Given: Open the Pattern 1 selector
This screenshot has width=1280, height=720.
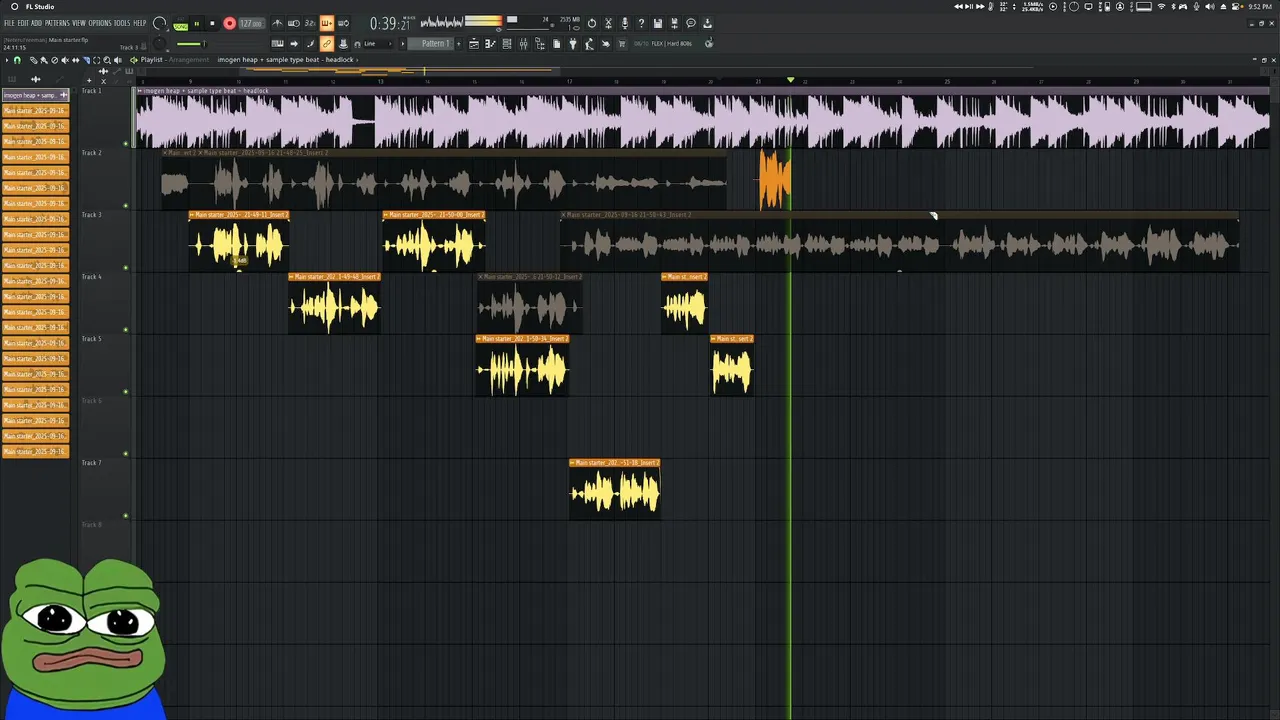Looking at the screenshot, I should click(x=431, y=44).
